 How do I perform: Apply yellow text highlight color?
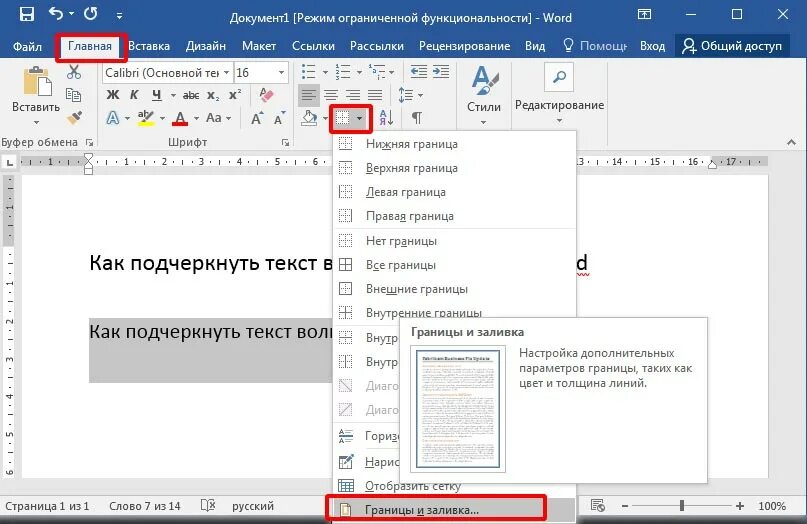(x=146, y=118)
